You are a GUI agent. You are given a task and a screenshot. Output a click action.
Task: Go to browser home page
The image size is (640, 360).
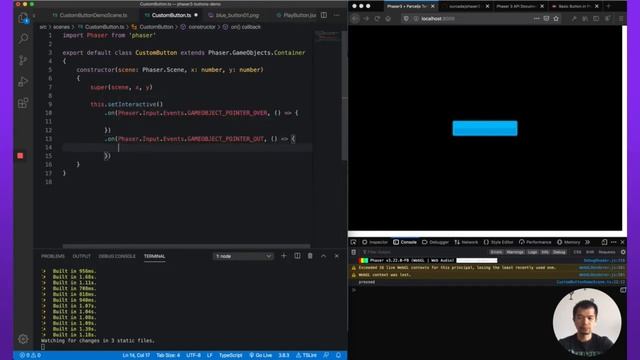click(x=388, y=19)
